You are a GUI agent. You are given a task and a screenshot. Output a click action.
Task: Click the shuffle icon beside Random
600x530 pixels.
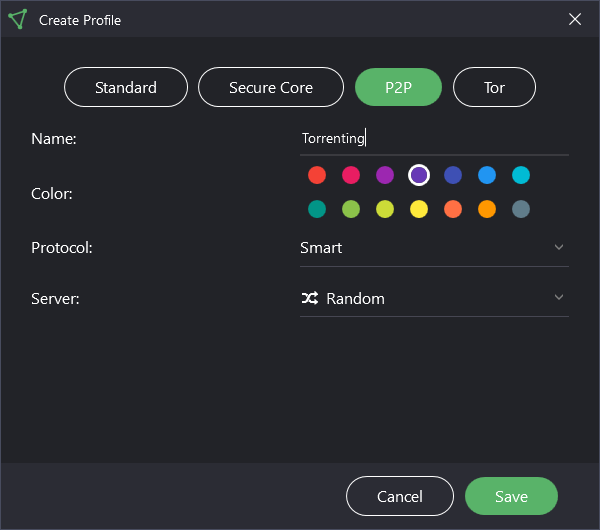(310, 298)
